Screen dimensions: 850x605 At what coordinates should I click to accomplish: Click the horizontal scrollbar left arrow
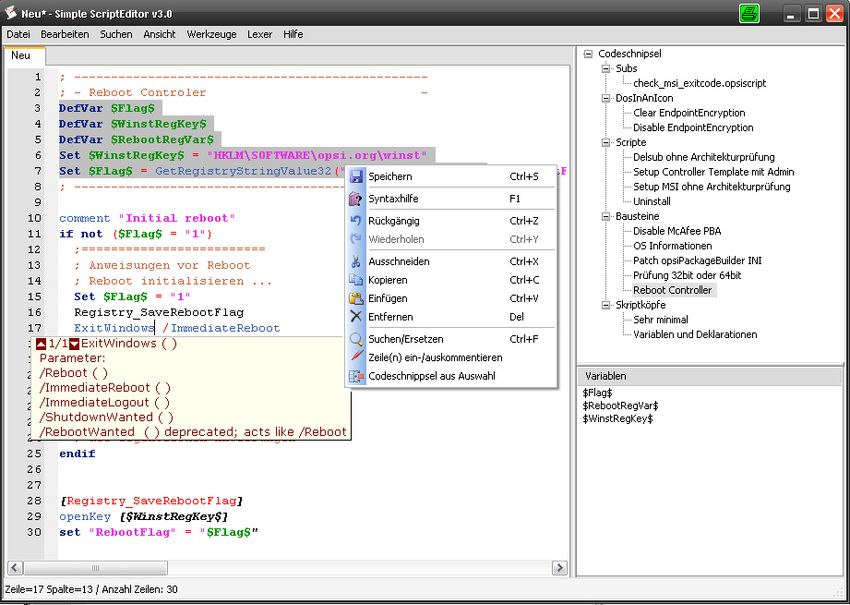tap(15, 568)
